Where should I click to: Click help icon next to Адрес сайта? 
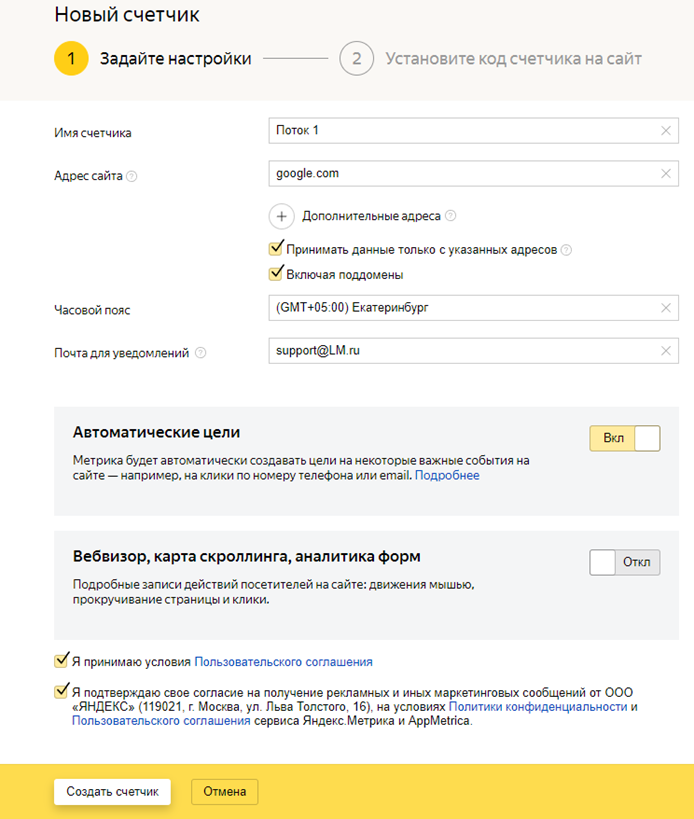(132, 176)
